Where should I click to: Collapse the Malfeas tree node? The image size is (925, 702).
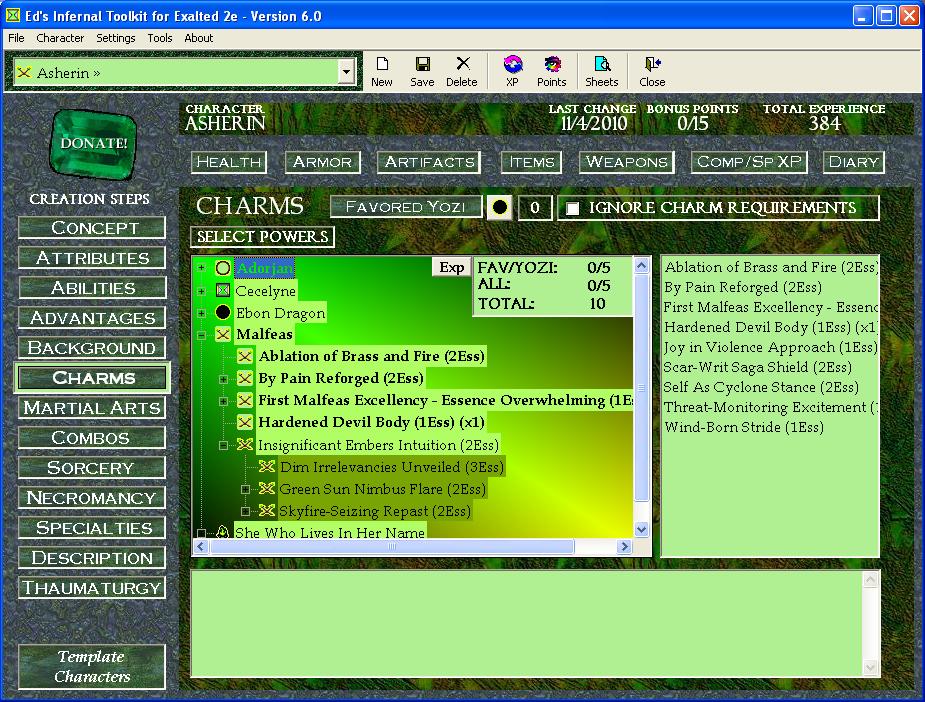pyautogui.click(x=201, y=335)
